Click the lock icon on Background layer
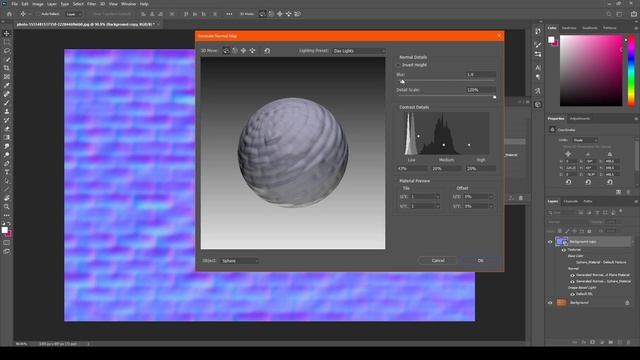640x360 pixels. pos(627,303)
